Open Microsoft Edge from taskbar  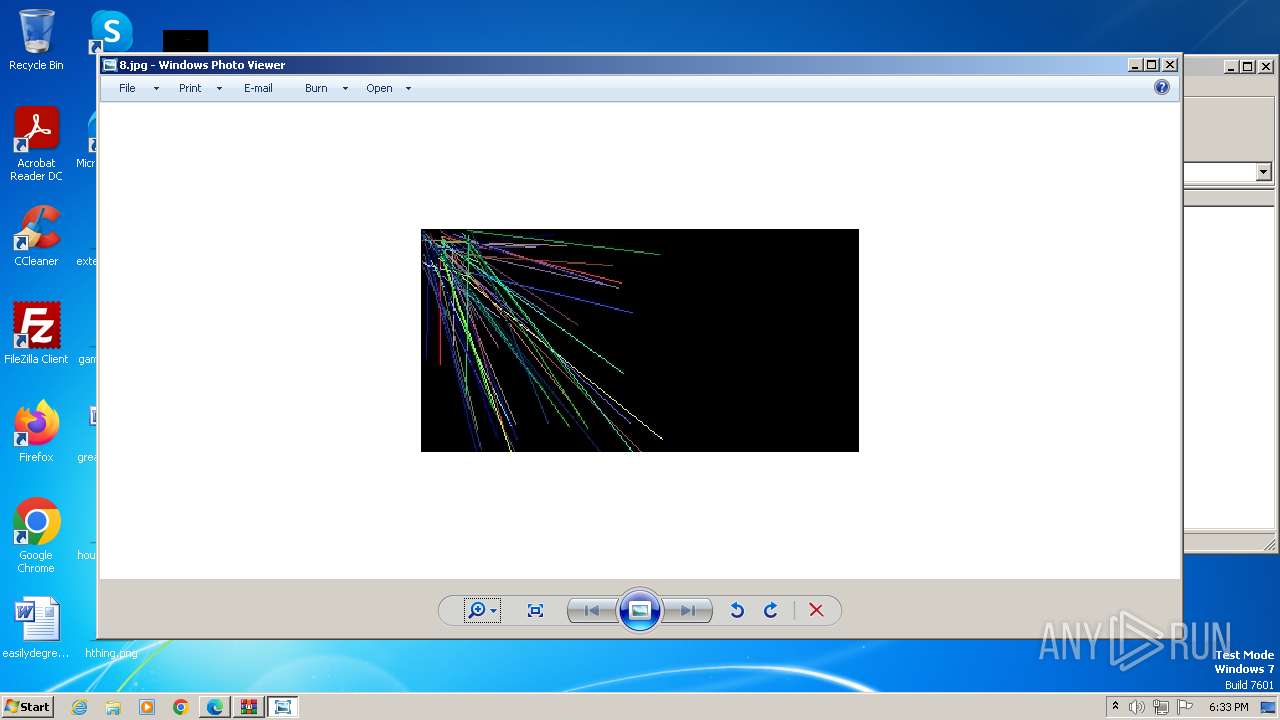coord(215,707)
